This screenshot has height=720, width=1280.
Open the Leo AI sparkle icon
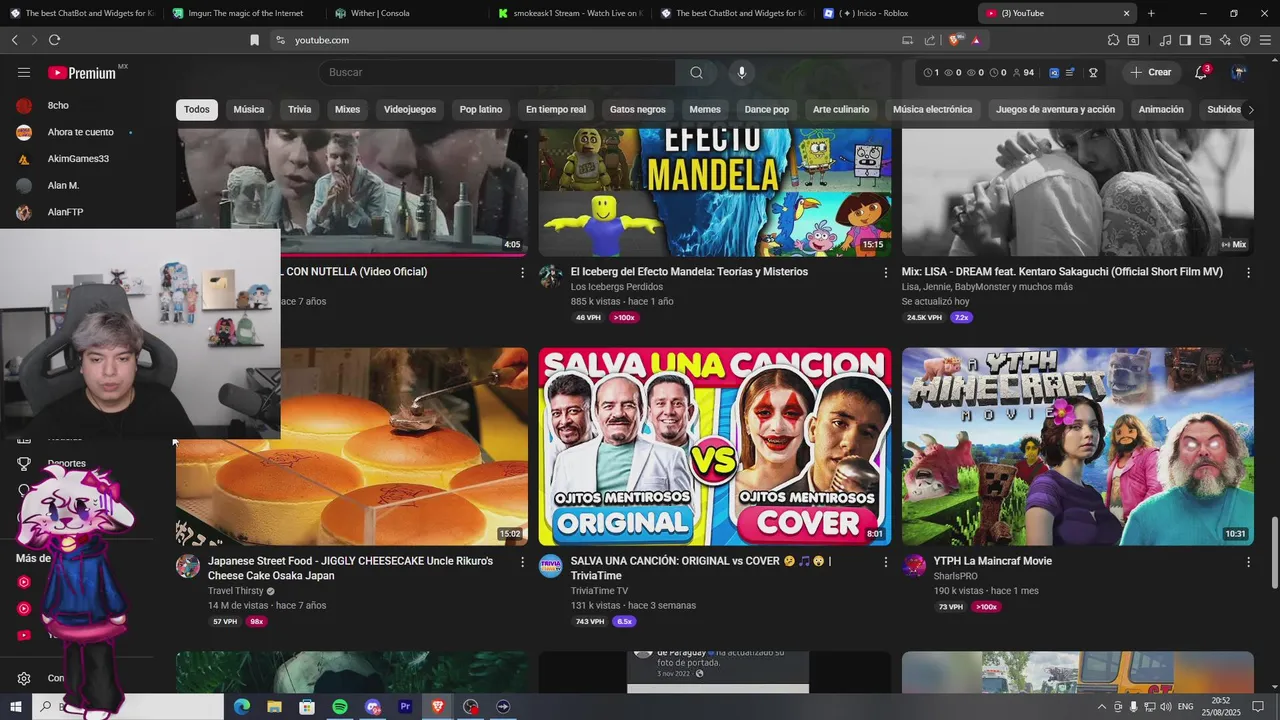pos(1225,40)
